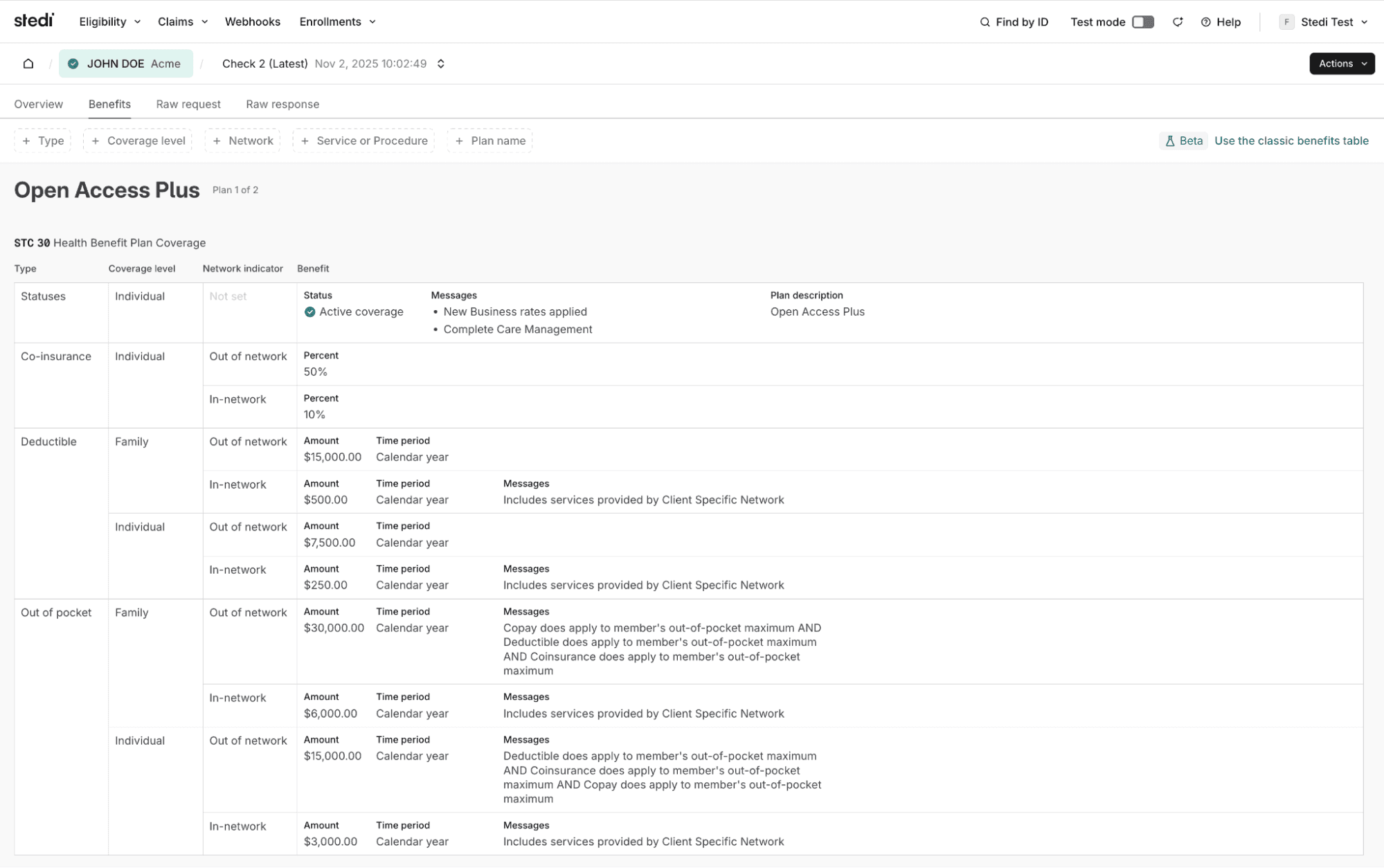The width and height of the screenshot is (1384, 868).
Task: Click STC 30 Health Benefit Plan Coverage
Action: (110, 243)
